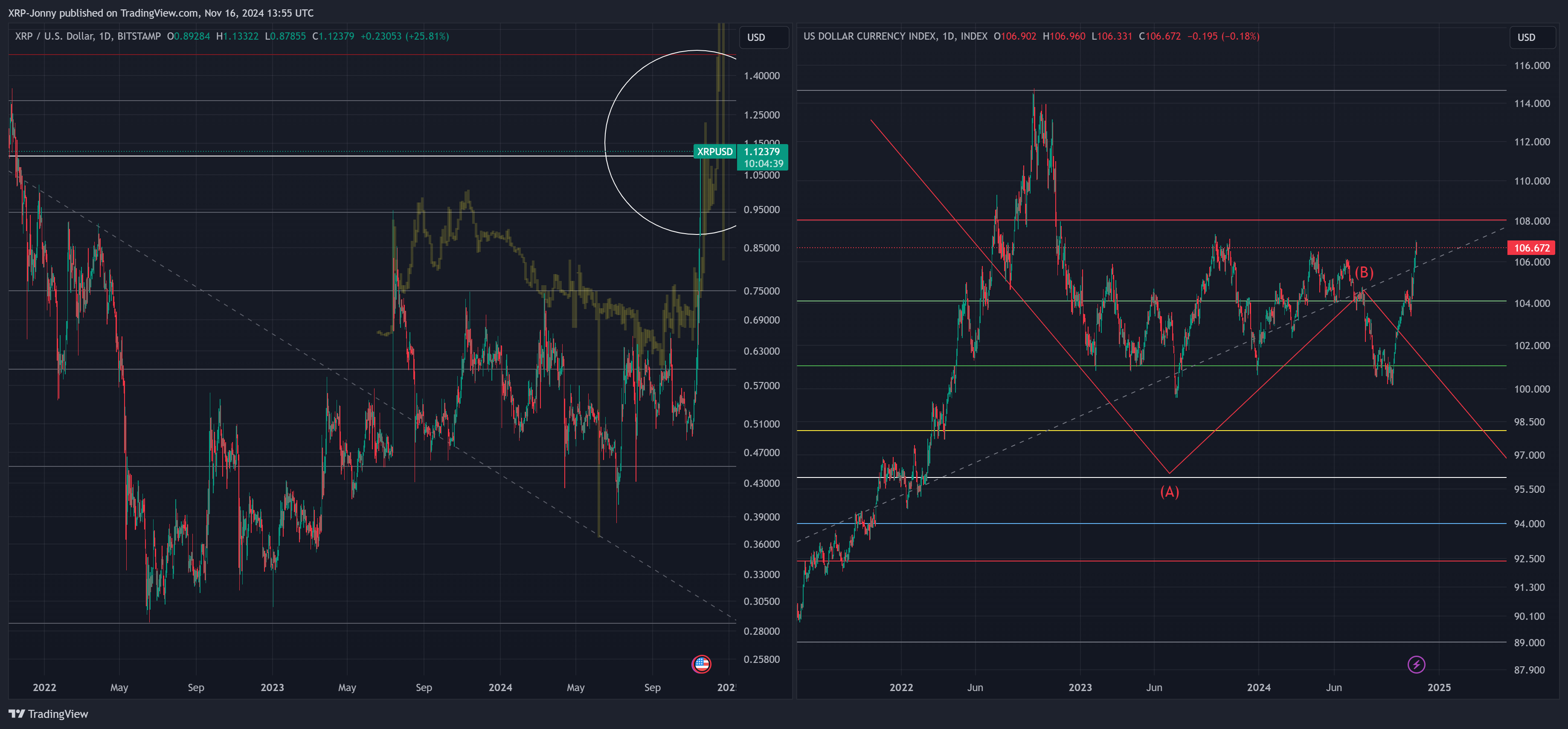Click the (B) wave label
Screen dimensions: 1568x729
pos(1364,272)
